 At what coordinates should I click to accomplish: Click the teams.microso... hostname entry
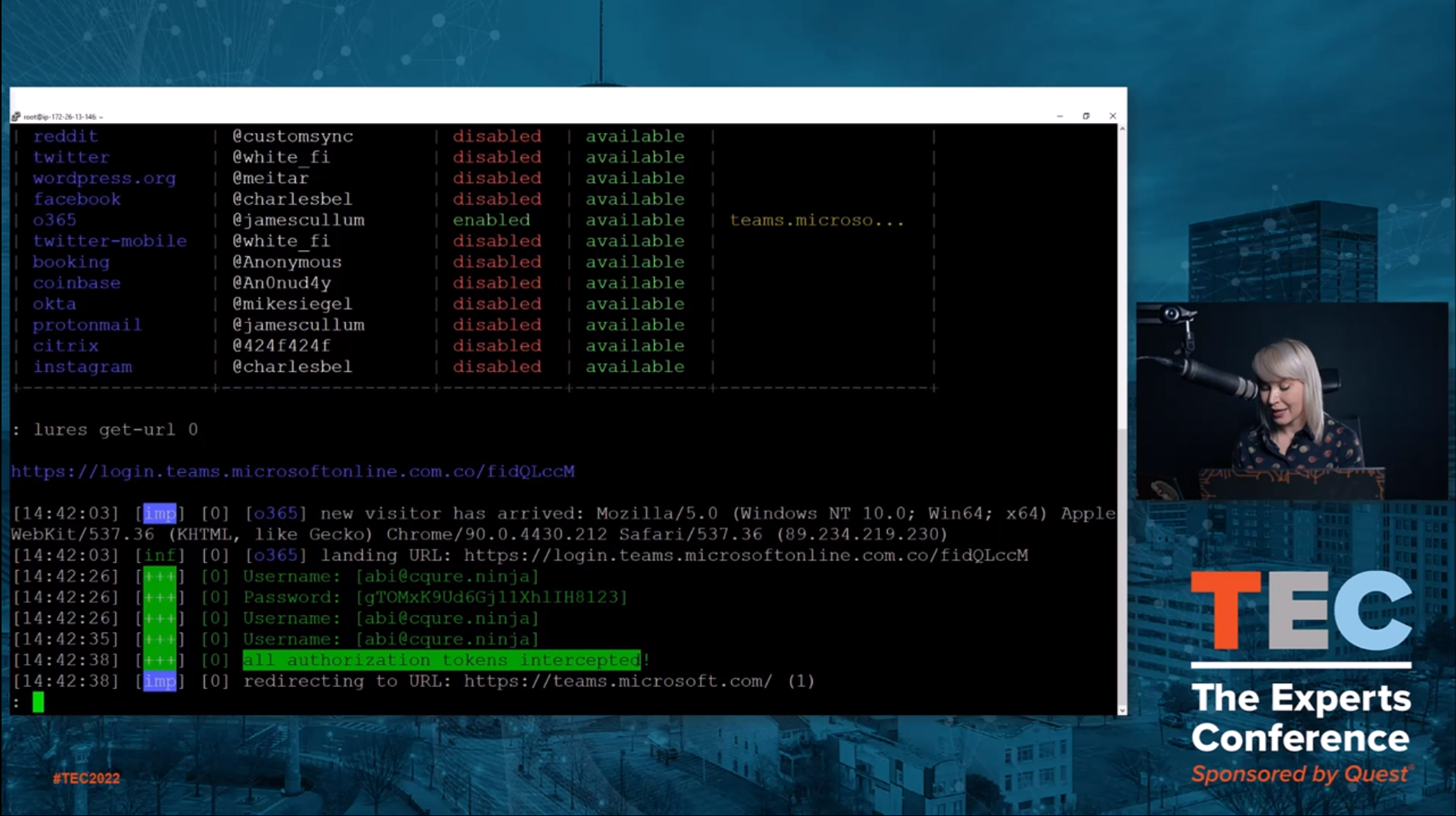(x=817, y=220)
